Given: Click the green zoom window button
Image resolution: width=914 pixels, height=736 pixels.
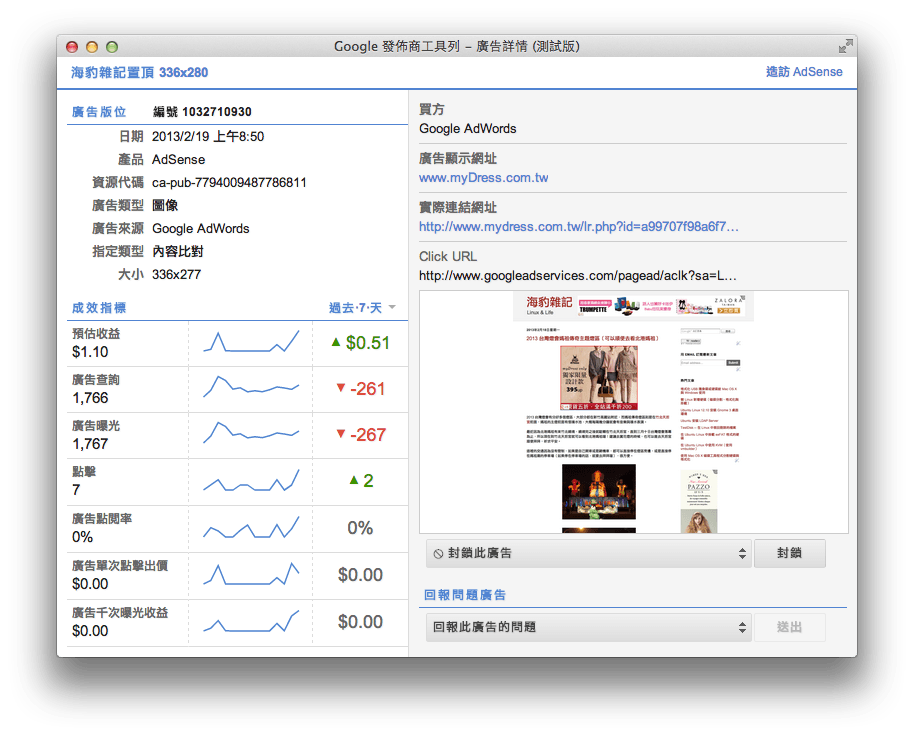Looking at the screenshot, I should click(x=112, y=46).
